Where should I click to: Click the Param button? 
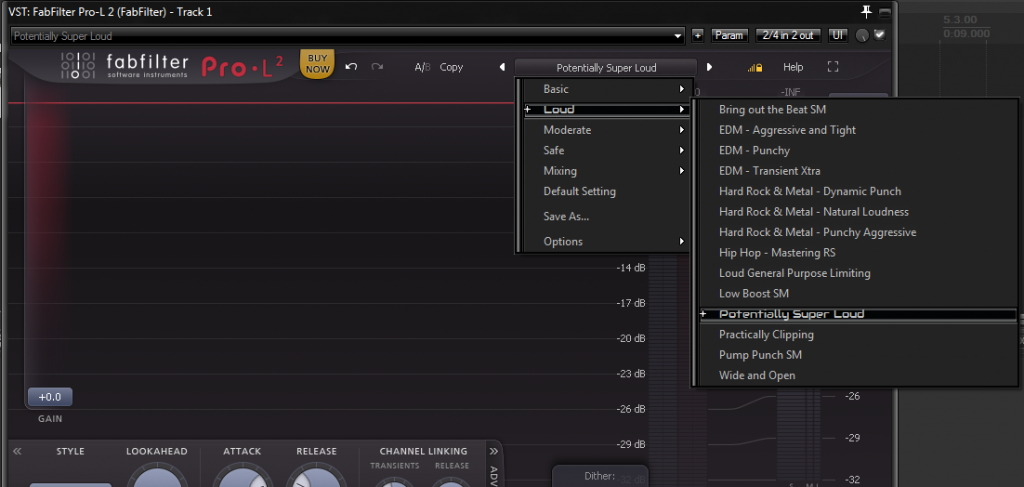729,35
